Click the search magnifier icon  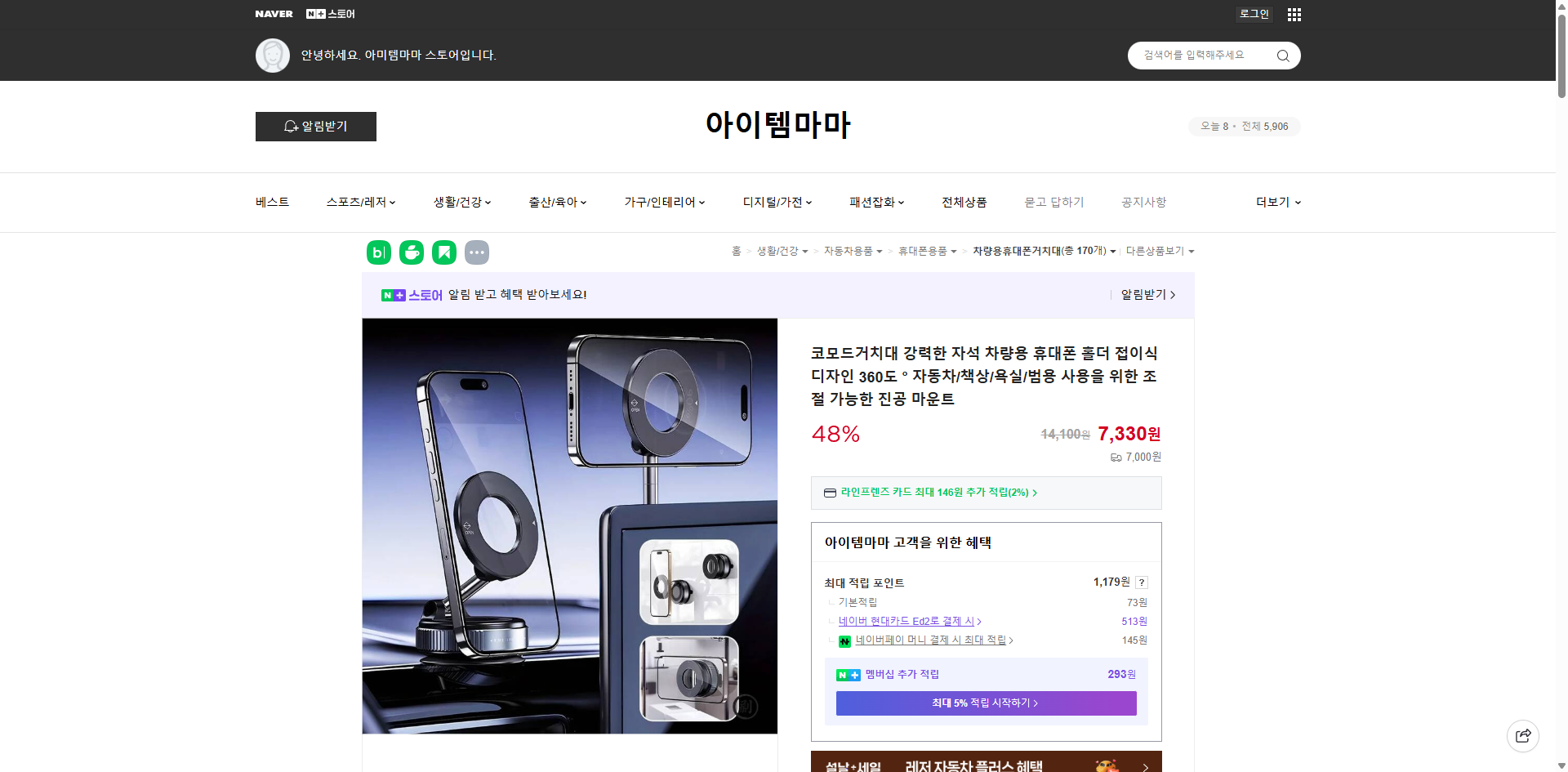[x=1282, y=55]
